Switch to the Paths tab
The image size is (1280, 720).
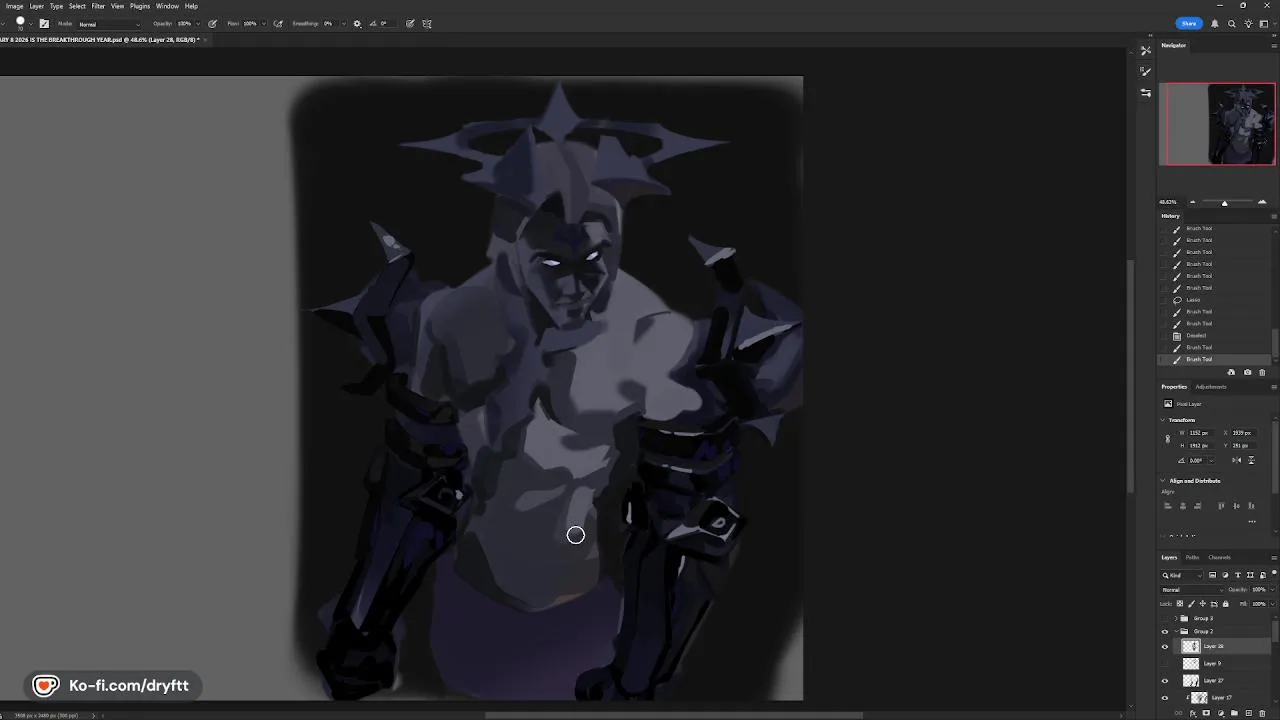[1192, 557]
